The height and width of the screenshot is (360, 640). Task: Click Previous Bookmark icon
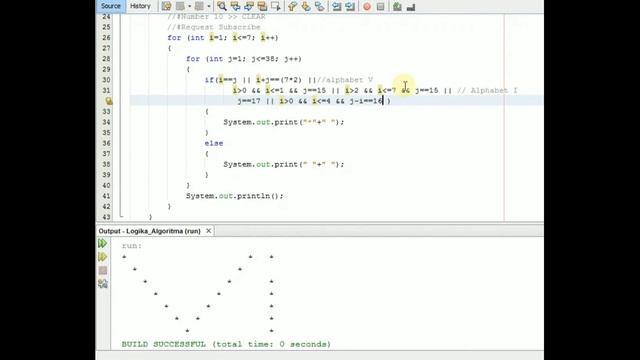point(292,6)
